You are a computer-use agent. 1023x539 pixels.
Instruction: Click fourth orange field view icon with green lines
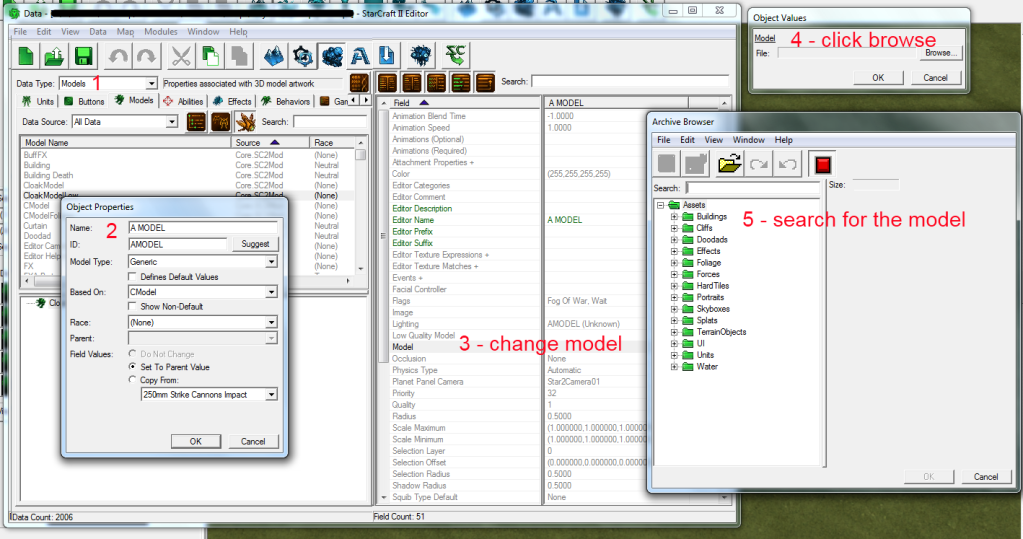[461, 83]
